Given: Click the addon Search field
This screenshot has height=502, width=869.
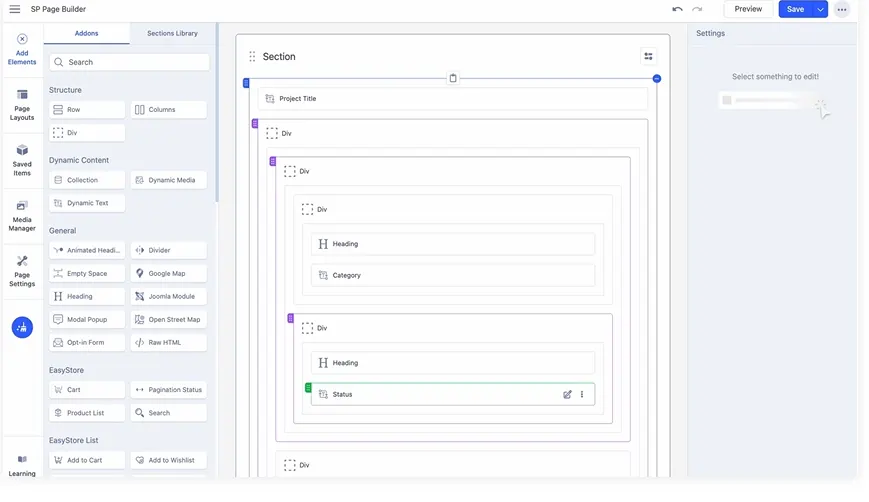Looking at the screenshot, I should coord(129,62).
